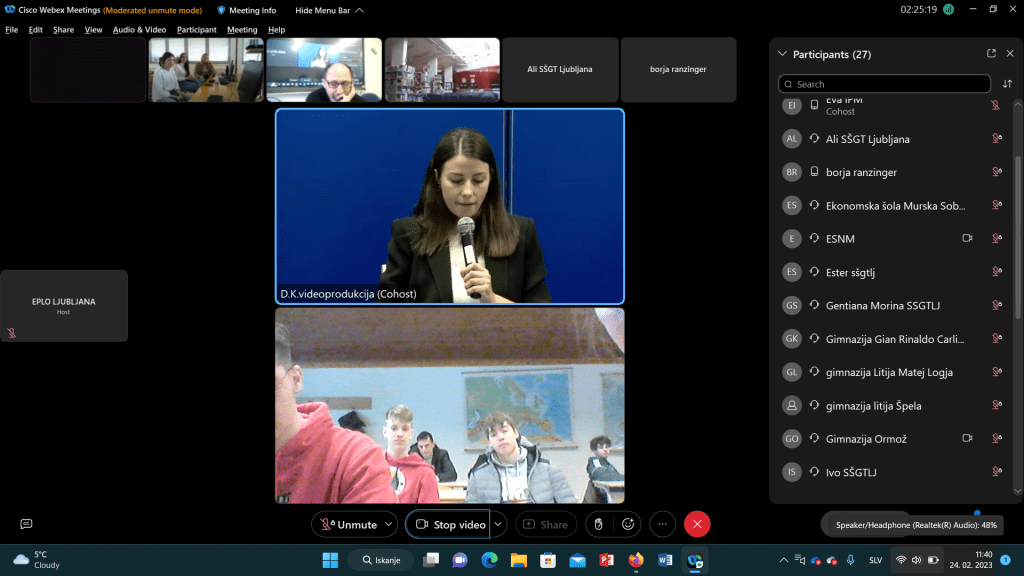
Task: Collapse the Participants section chevron
Action: pyautogui.click(x=782, y=54)
